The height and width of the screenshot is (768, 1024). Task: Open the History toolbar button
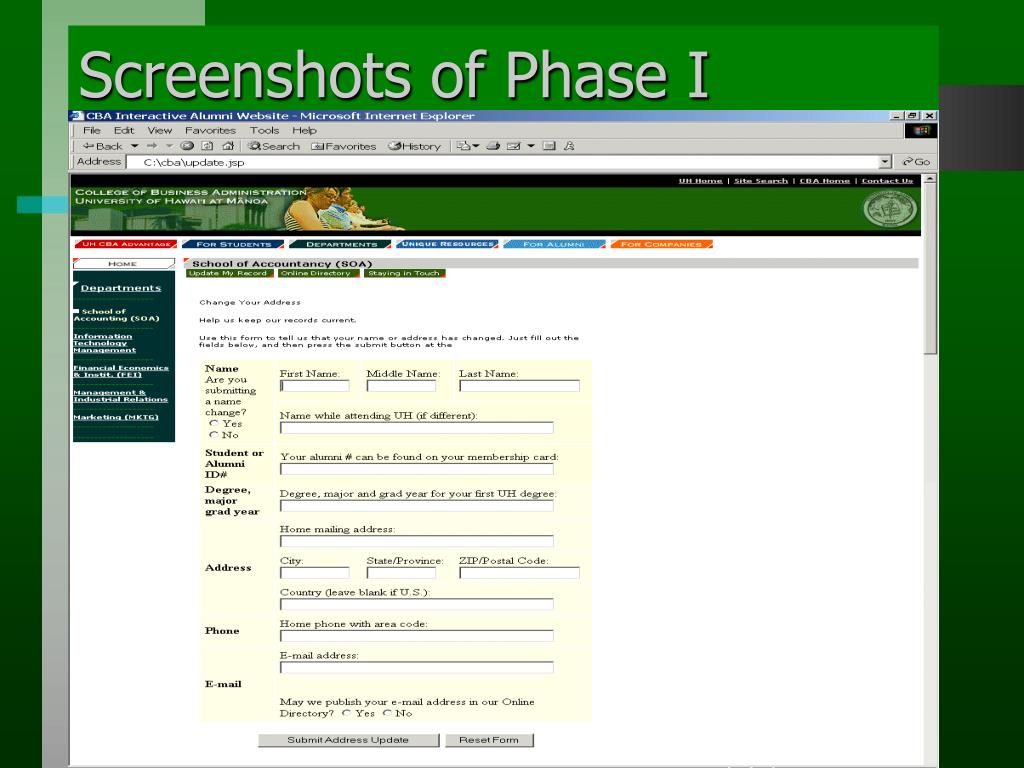pyautogui.click(x=414, y=146)
